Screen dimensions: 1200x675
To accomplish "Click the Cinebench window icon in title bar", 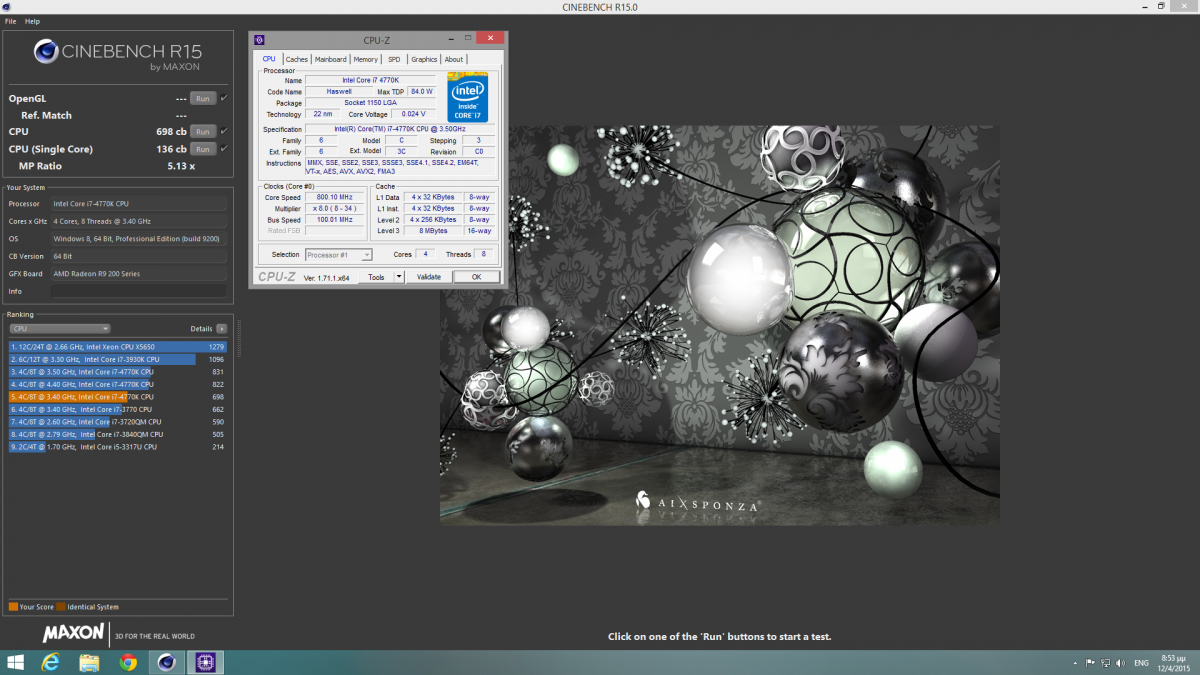I will pyautogui.click(x=7, y=7).
